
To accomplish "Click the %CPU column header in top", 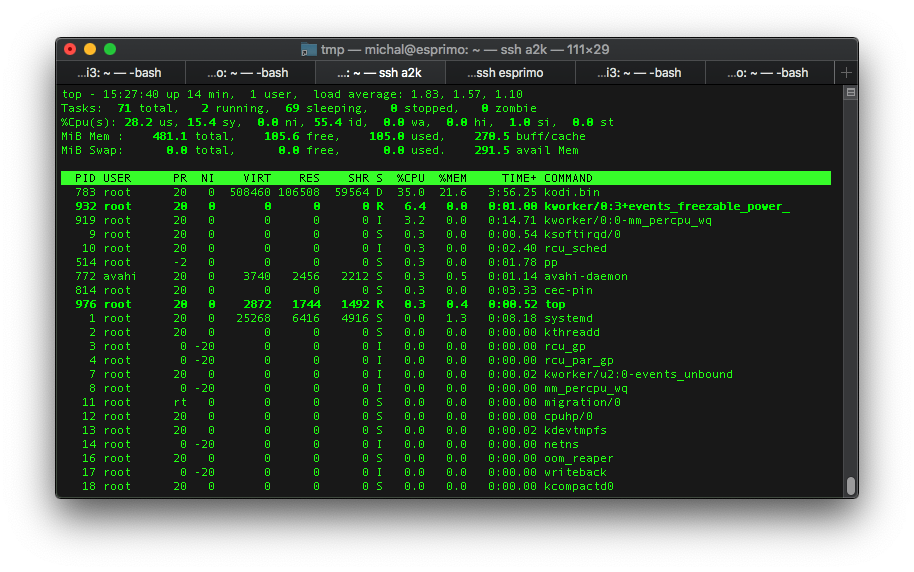I will coord(410,178).
